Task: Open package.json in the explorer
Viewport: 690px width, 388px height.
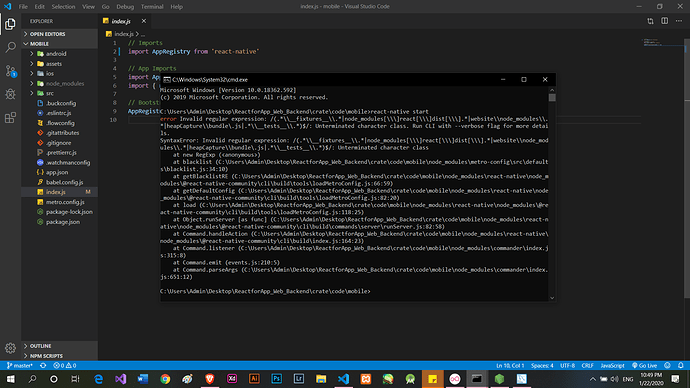Action: point(63,222)
